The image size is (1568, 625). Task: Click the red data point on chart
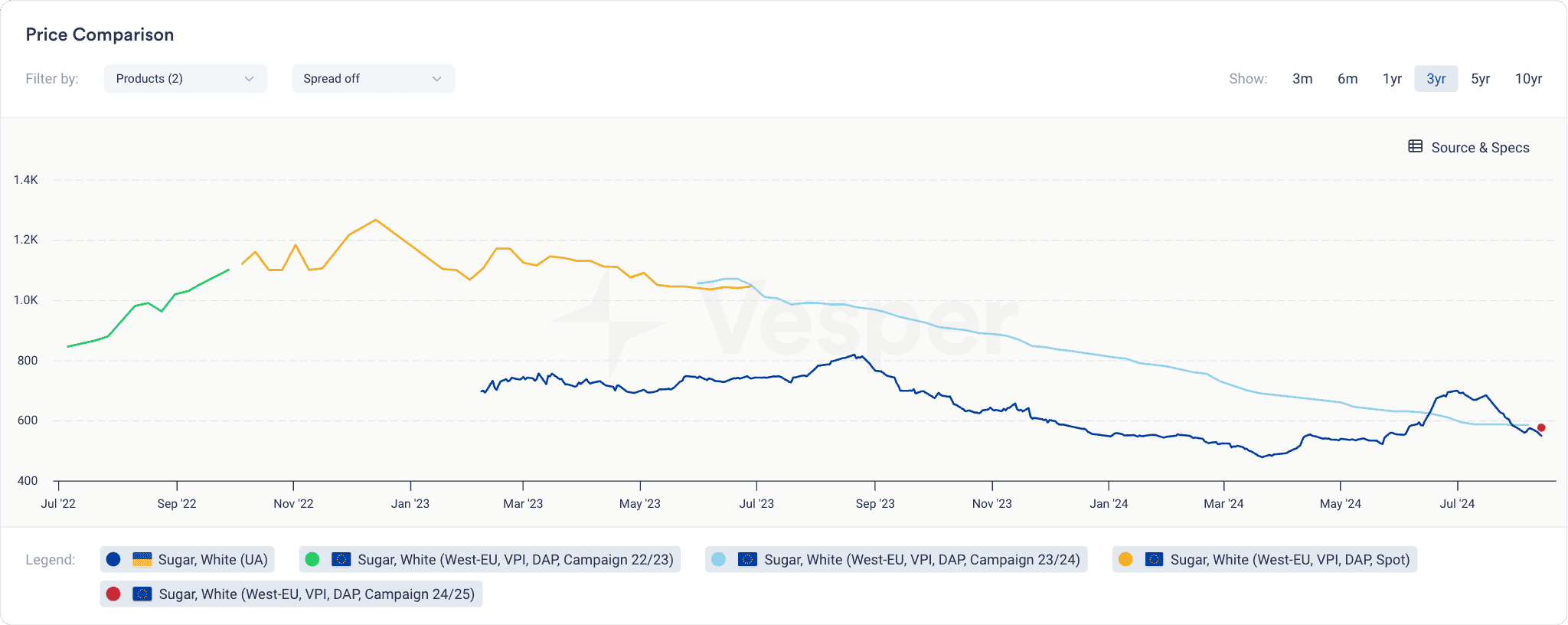click(1541, 428)
